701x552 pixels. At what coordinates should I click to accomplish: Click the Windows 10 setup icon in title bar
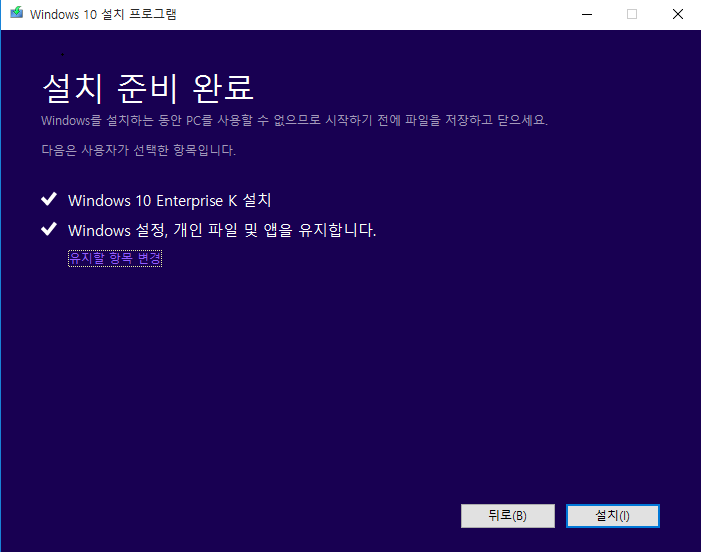(17, 13)
